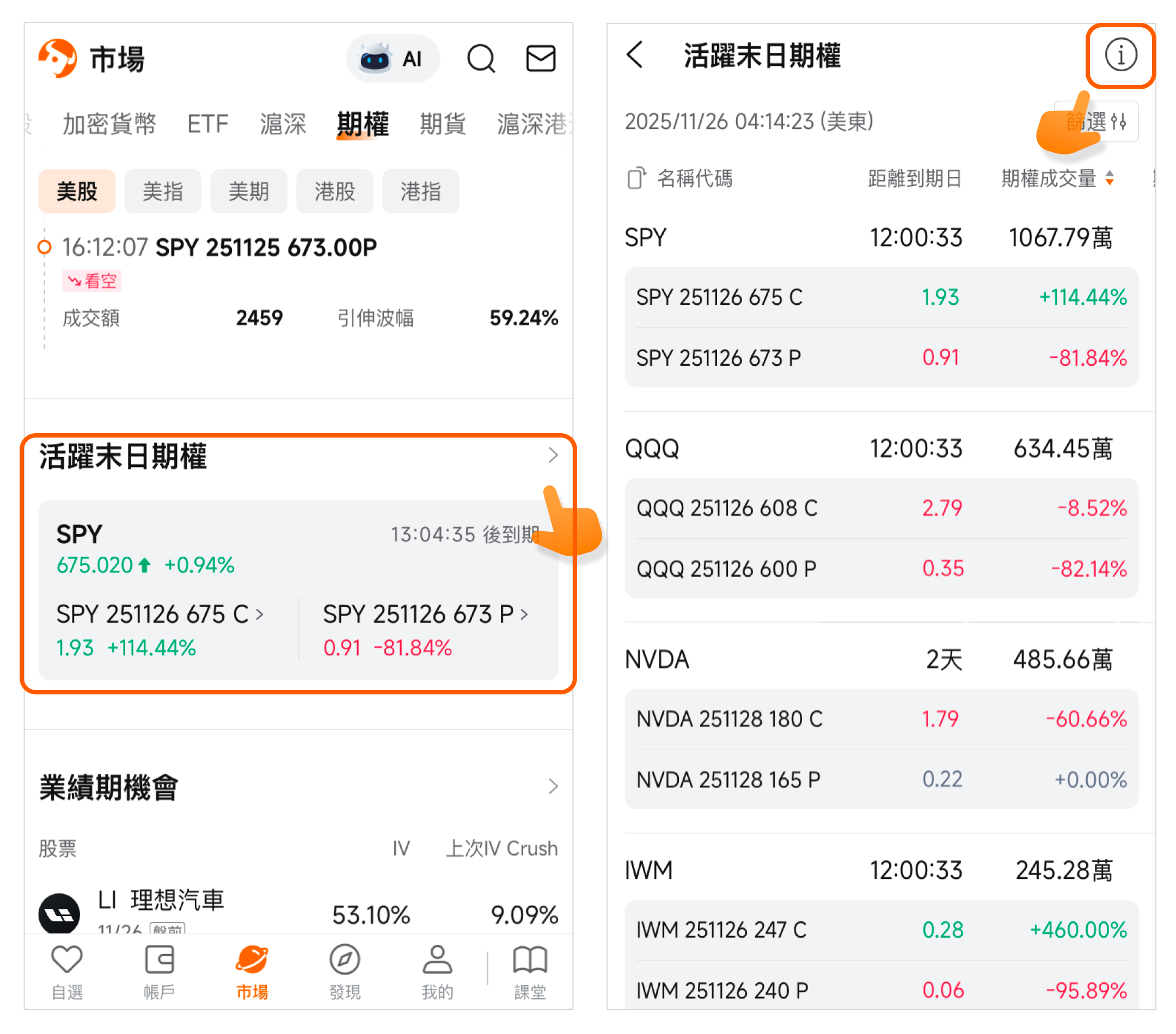The height and width of the screenshot is (1034, 1176).
Task: Select the 美指 filter chip
Action: point(163,192)
